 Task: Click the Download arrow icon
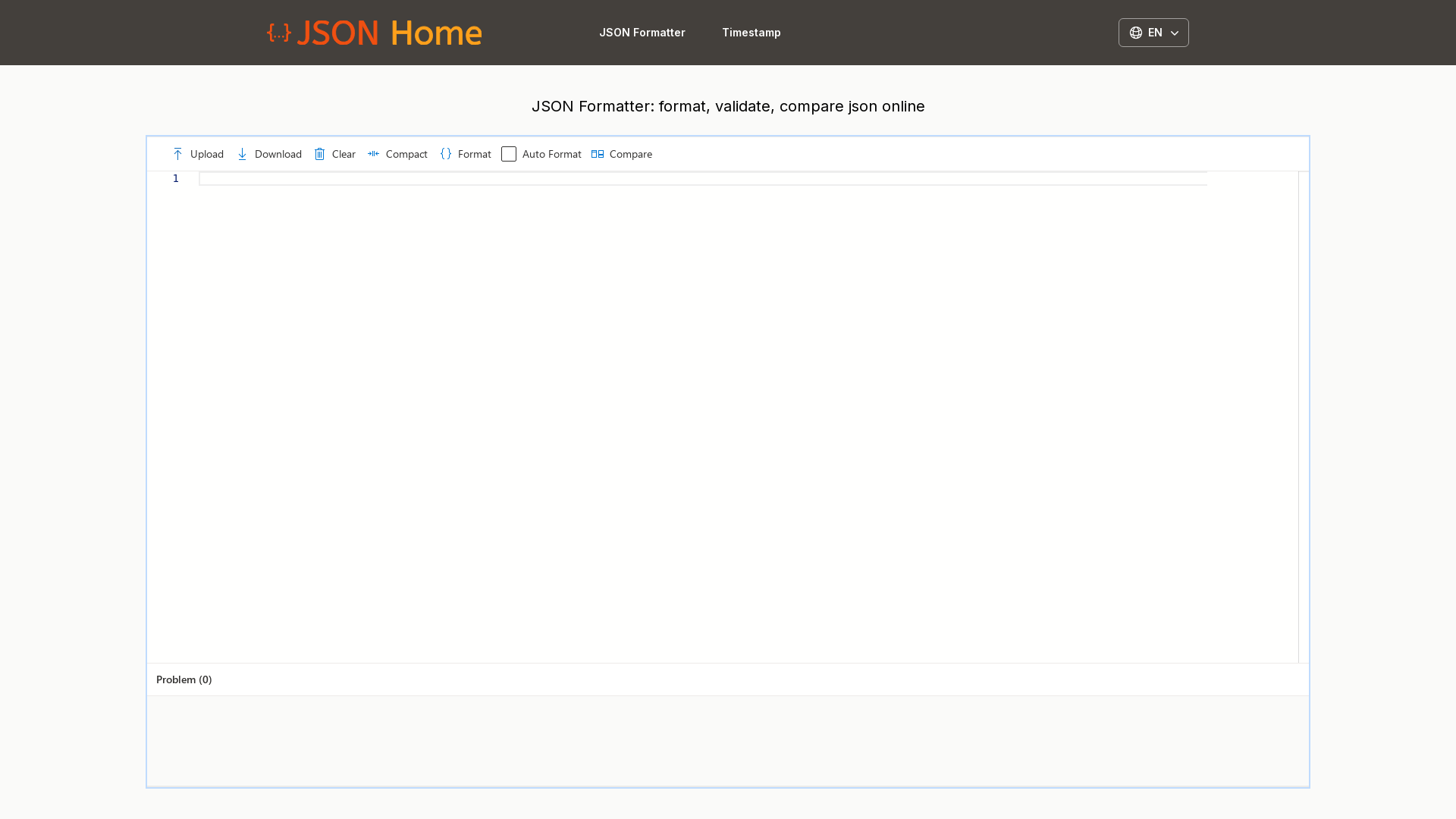[x=242, y=154]
